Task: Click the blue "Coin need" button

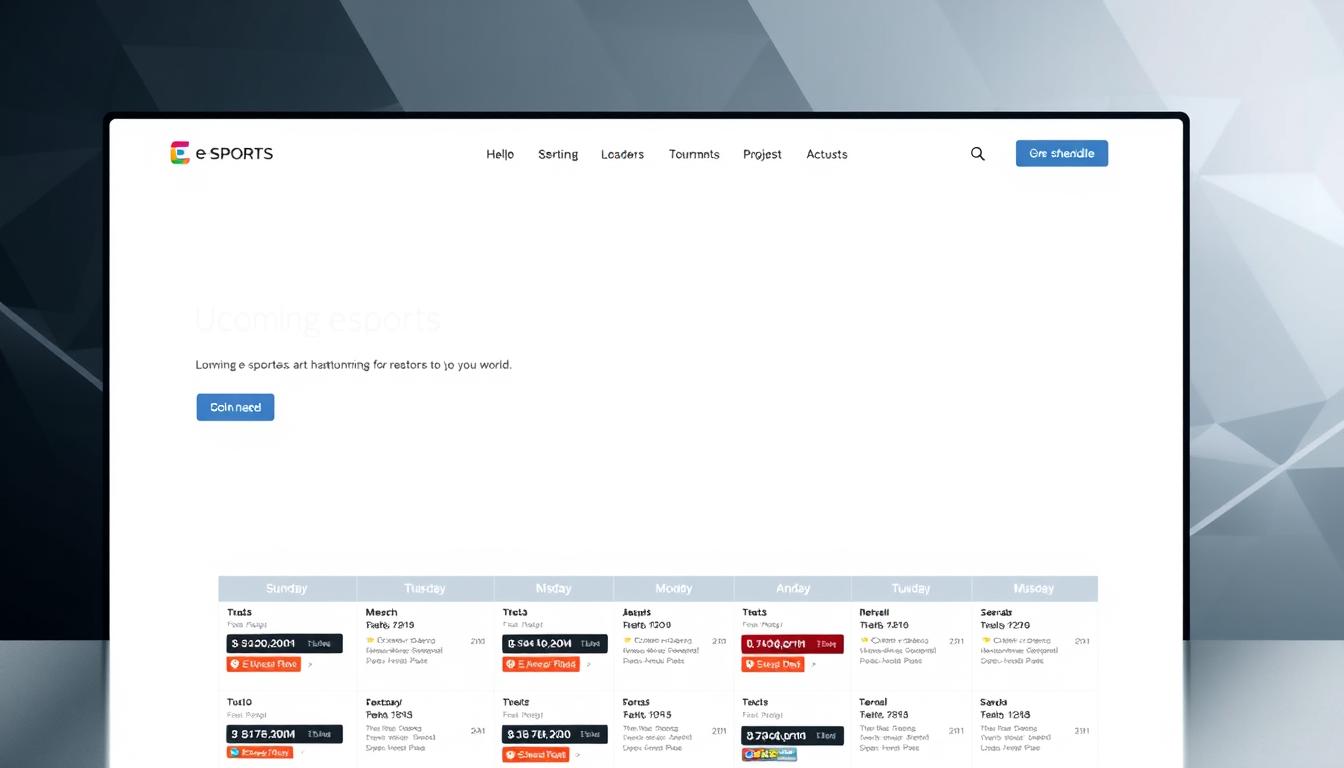Action: pyautogui.click(x=235, y=407)
